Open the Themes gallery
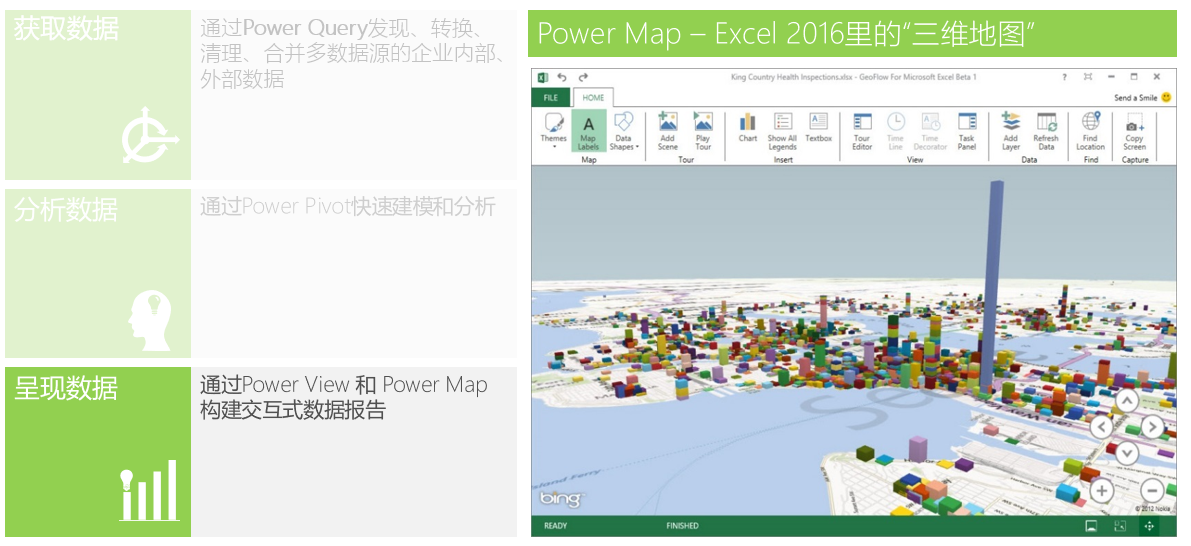 tap(553, 130)
